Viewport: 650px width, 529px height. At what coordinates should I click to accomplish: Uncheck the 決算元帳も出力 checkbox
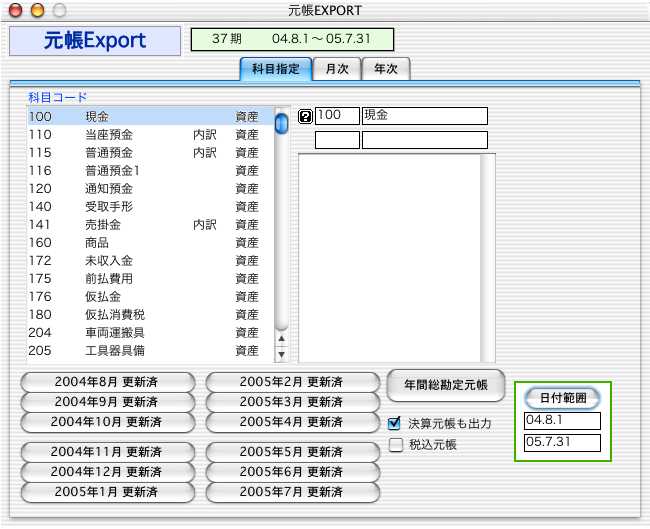click(395, 423)
